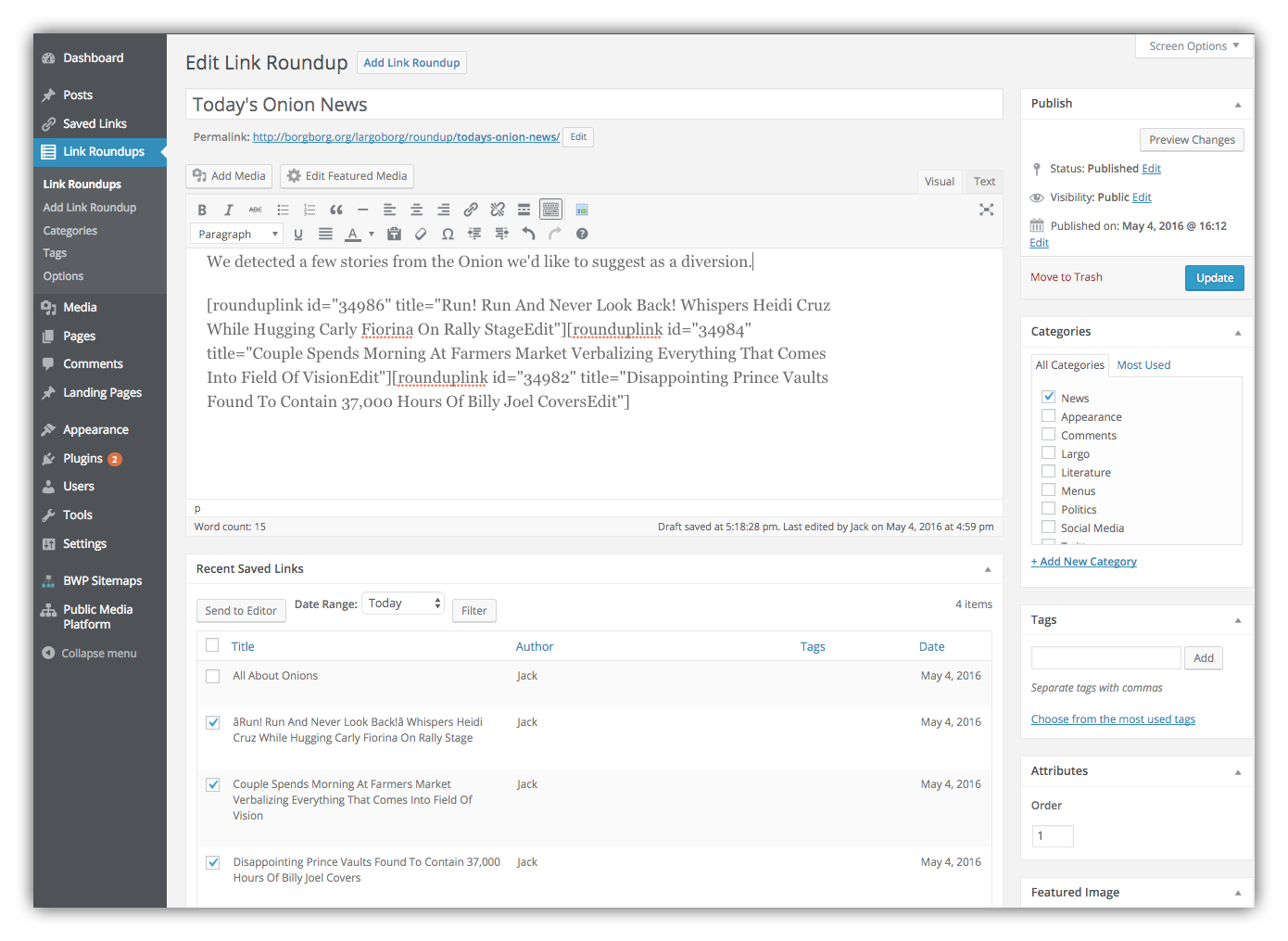Switch editor to the Text tab
Viewport: 1288px width, 941px height.
[x=984, y=182]
